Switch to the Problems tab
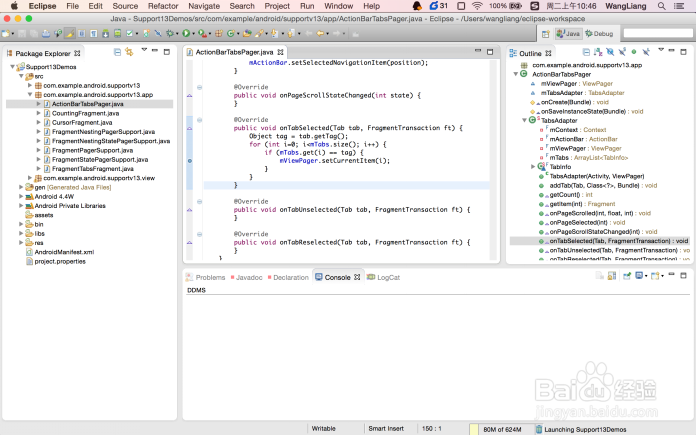 pos(205,277)
